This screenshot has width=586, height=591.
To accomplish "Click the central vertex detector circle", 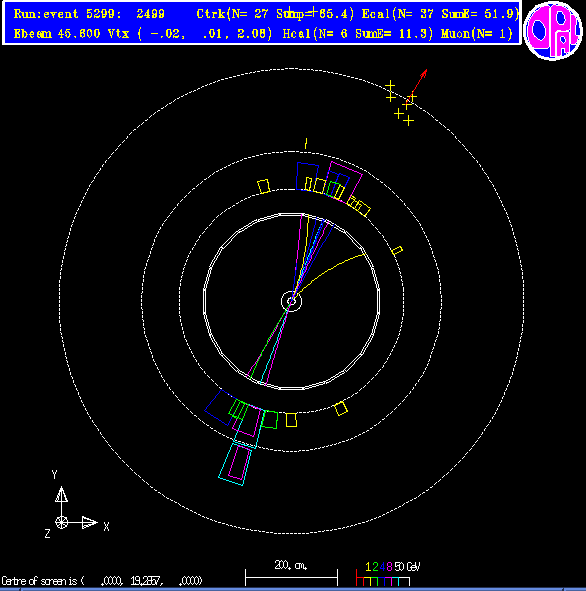I will click(x=291, y=301).
